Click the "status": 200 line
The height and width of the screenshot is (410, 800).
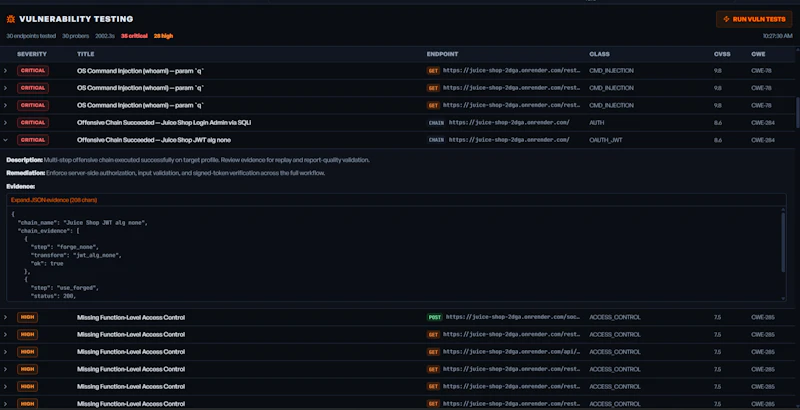coord(53,296)
